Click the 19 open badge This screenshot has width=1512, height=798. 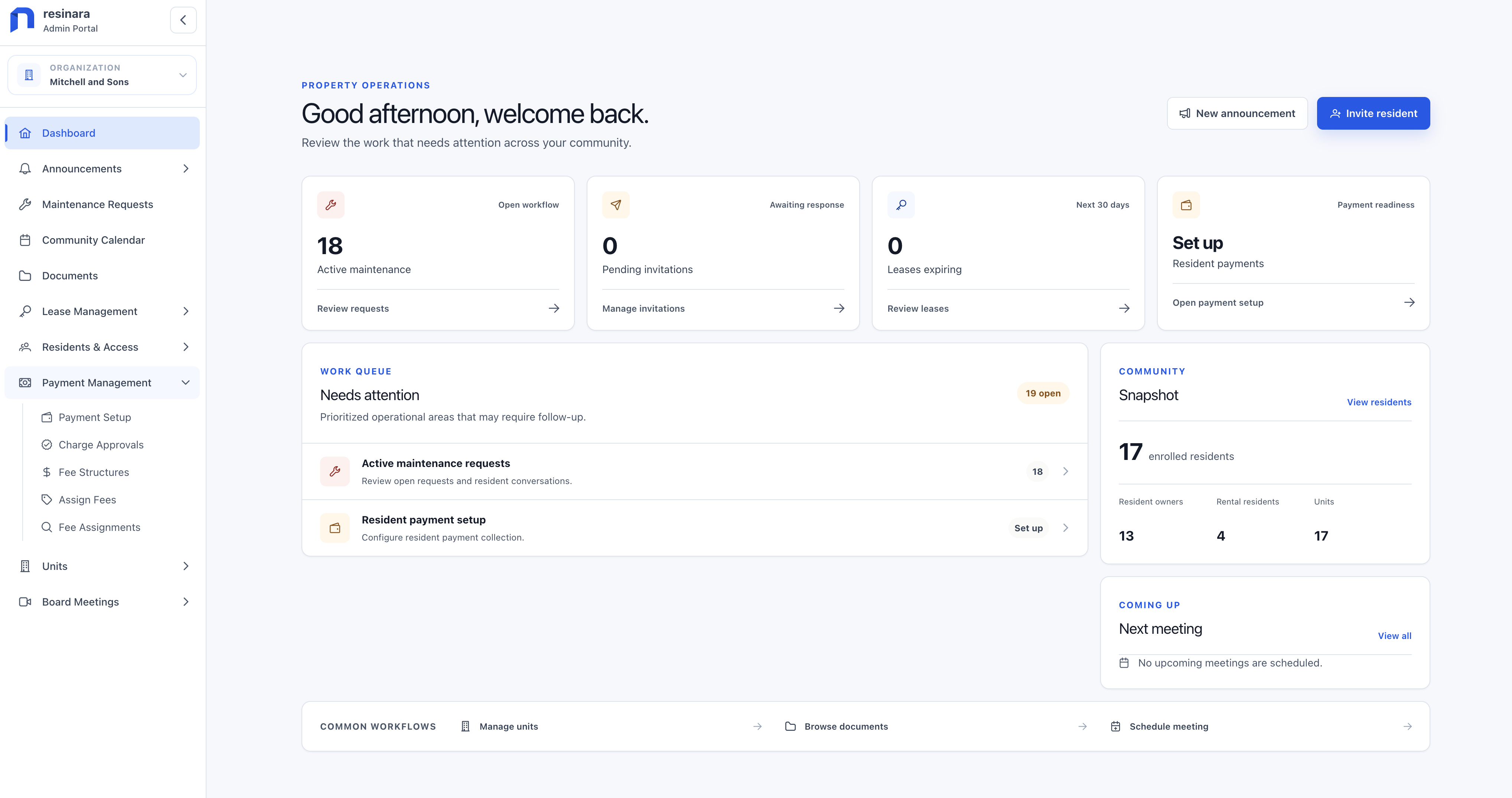coord(1043,393)
